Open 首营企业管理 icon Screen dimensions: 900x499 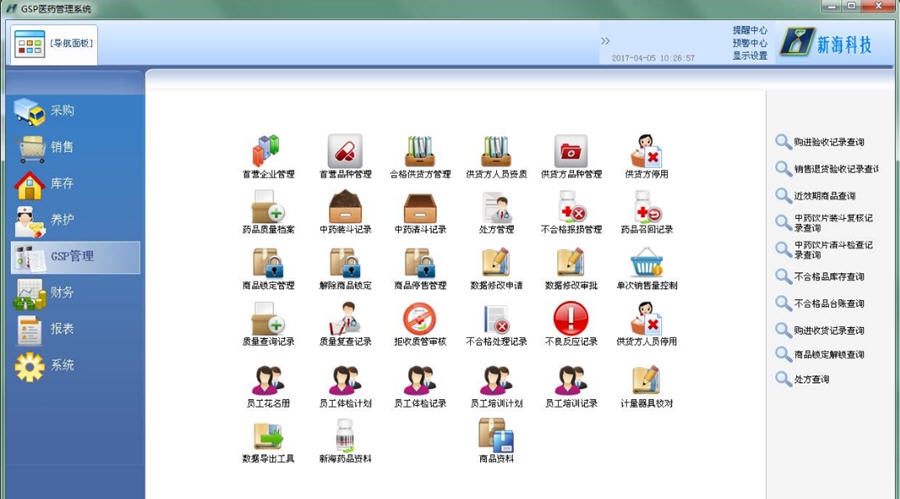267,152
